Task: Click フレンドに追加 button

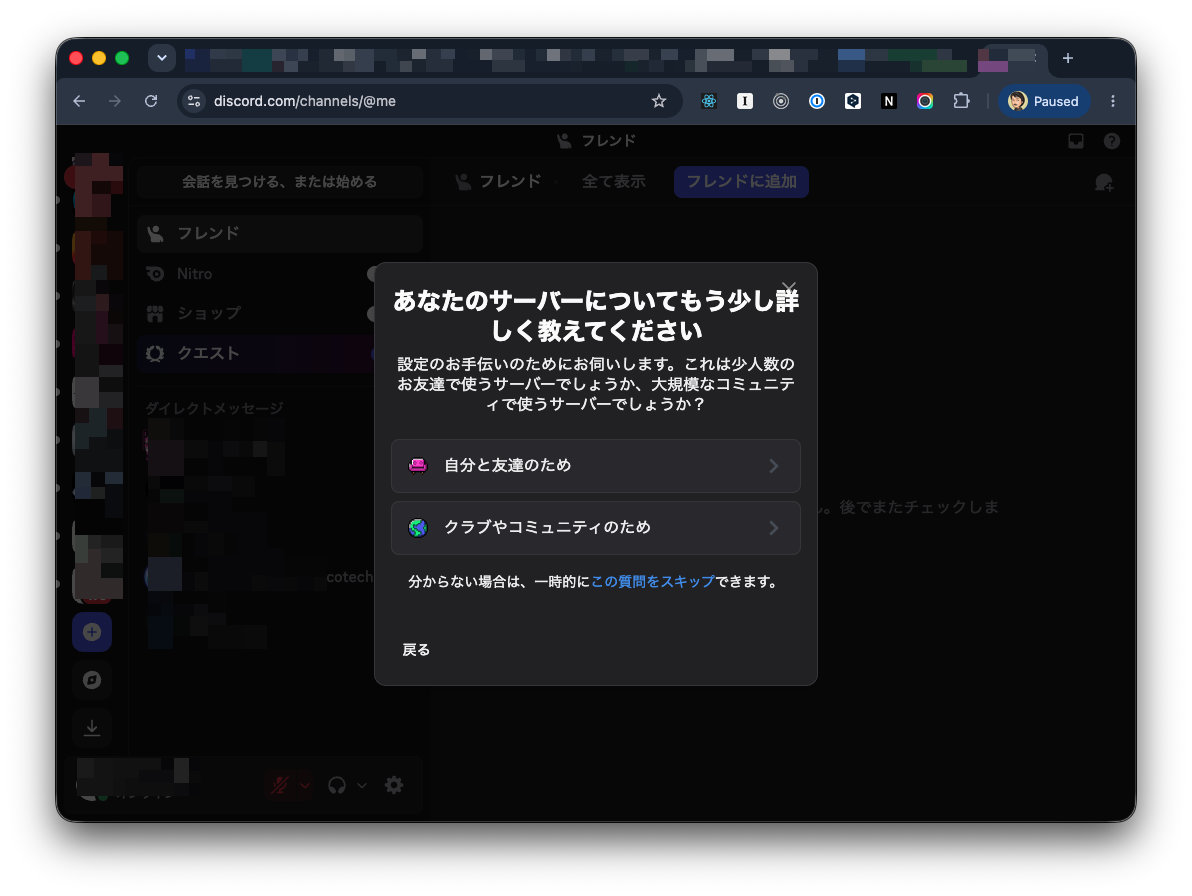Action: pyautogui.click(x=741, y=182)
